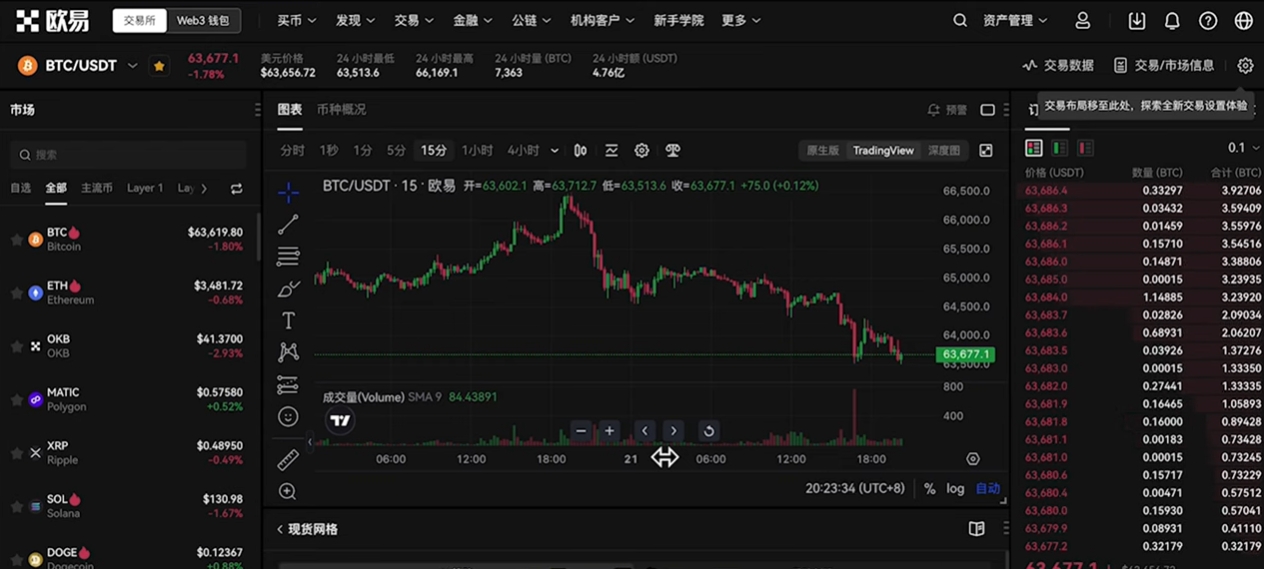Screen dimensions: 1264x569
Task: Favorite OKB in the market list
Action: point(17,346)
